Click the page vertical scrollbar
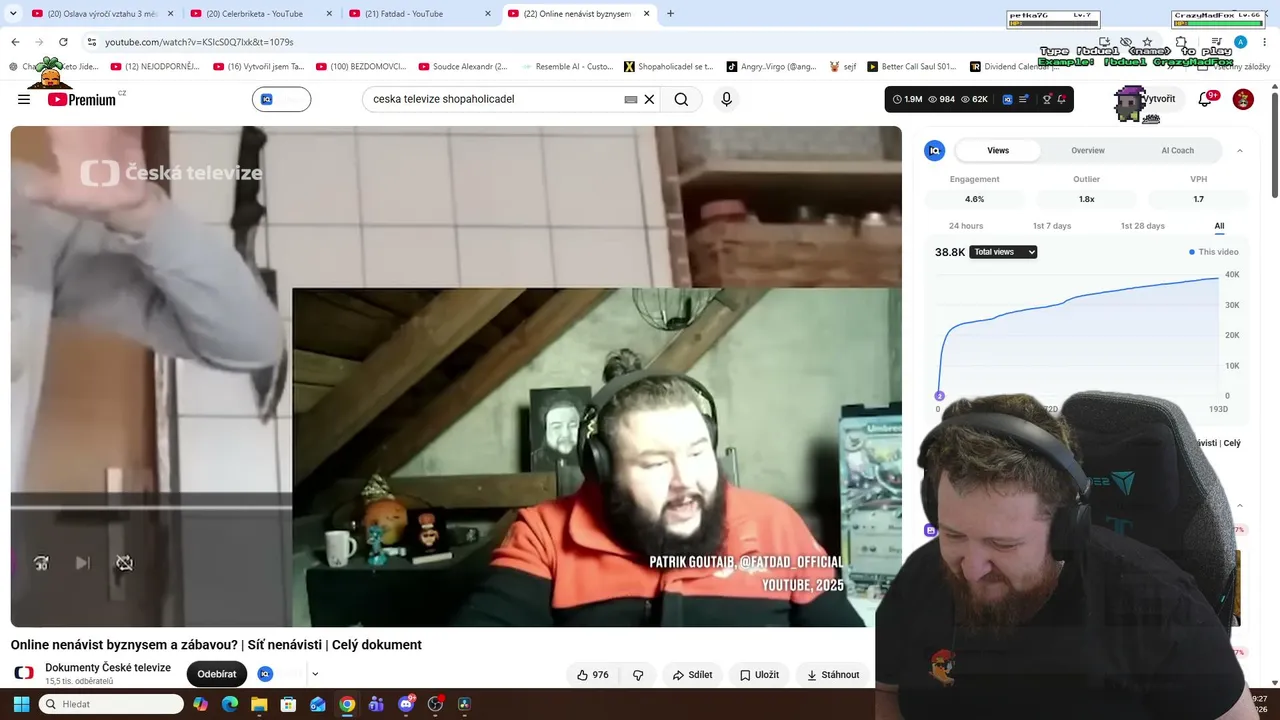1280x720 pixels. 1275,145
